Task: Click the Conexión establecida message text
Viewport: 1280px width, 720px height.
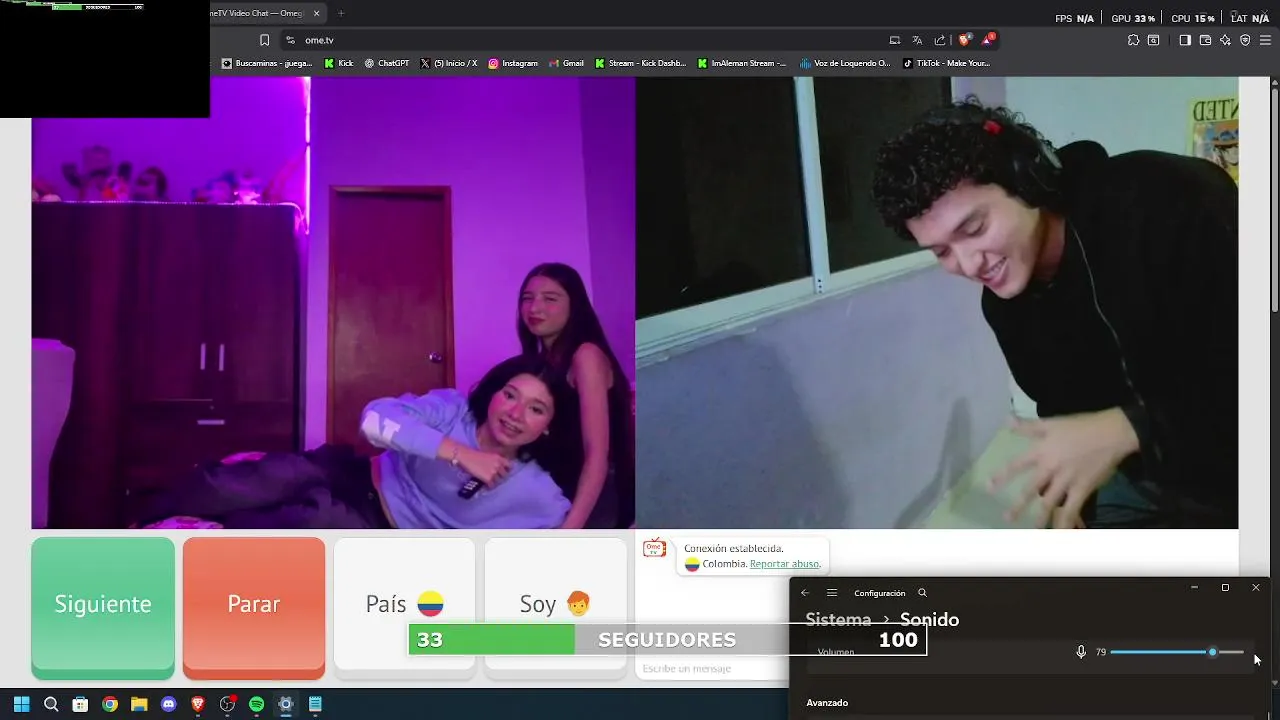Action: tap(734, 548)
